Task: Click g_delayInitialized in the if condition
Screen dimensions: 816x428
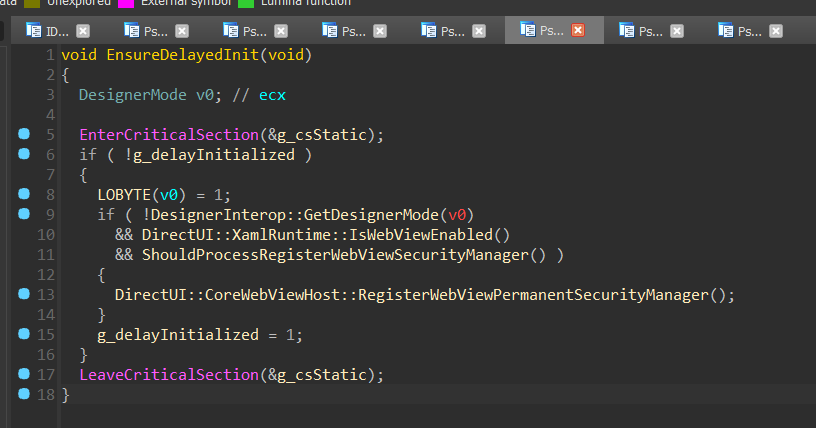Action: pyautogui.click(x=214, y=155)
